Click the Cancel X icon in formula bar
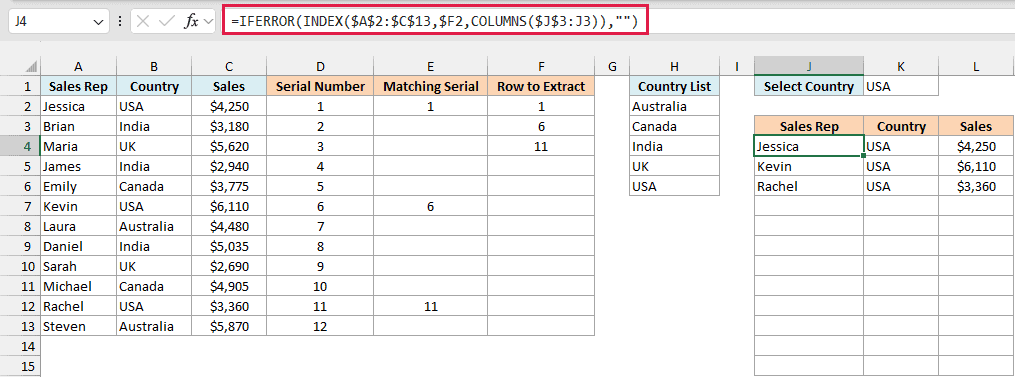 pos(143,21)
